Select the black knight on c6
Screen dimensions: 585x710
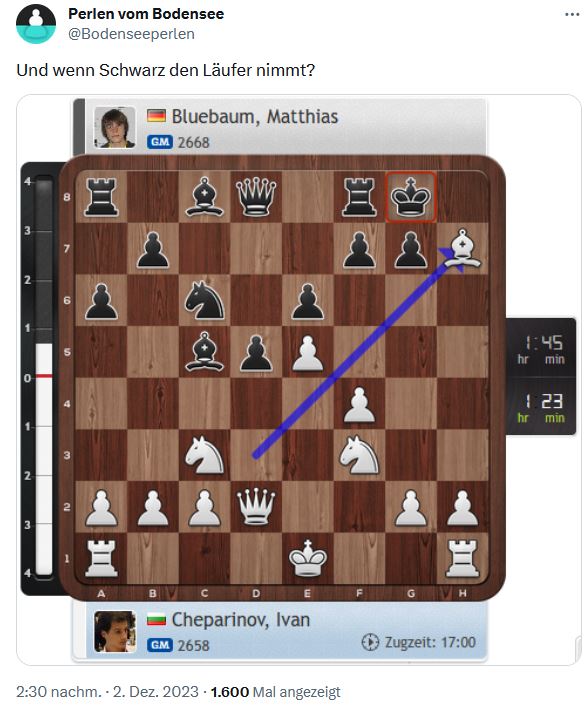coord(204,300)
